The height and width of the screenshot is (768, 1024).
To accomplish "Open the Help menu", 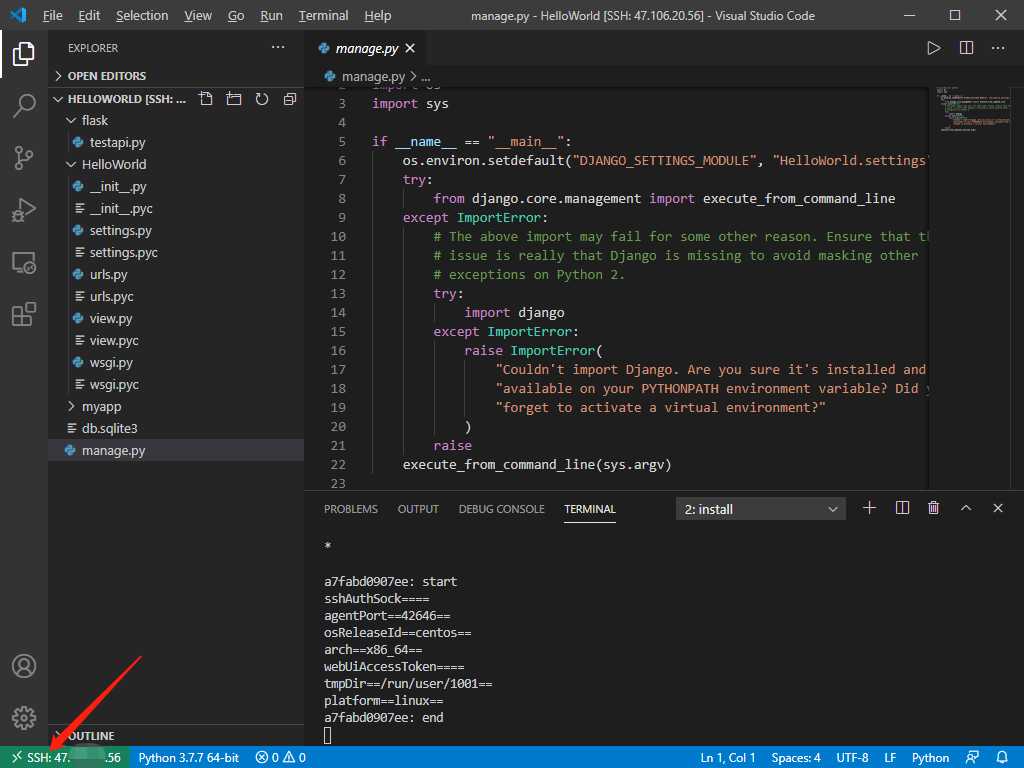I will click(377, 15).
